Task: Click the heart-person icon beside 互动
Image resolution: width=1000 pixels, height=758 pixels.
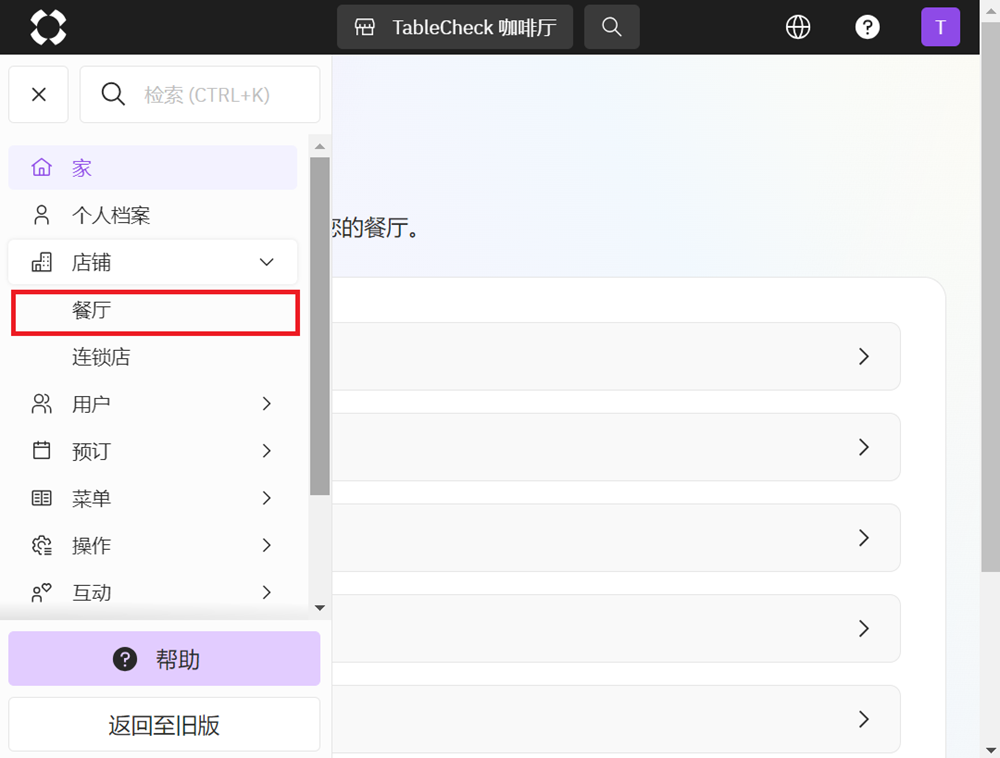Action: (41, 592)
